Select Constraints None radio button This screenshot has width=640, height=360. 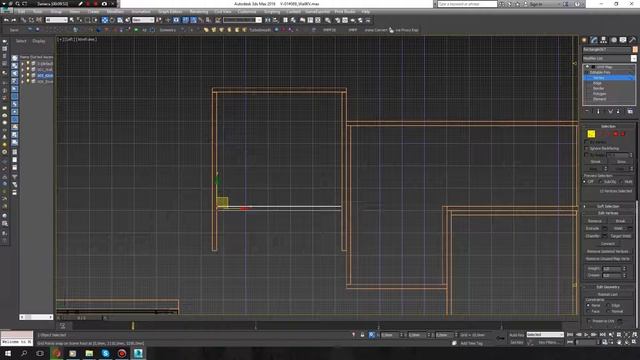pos(588,305)
